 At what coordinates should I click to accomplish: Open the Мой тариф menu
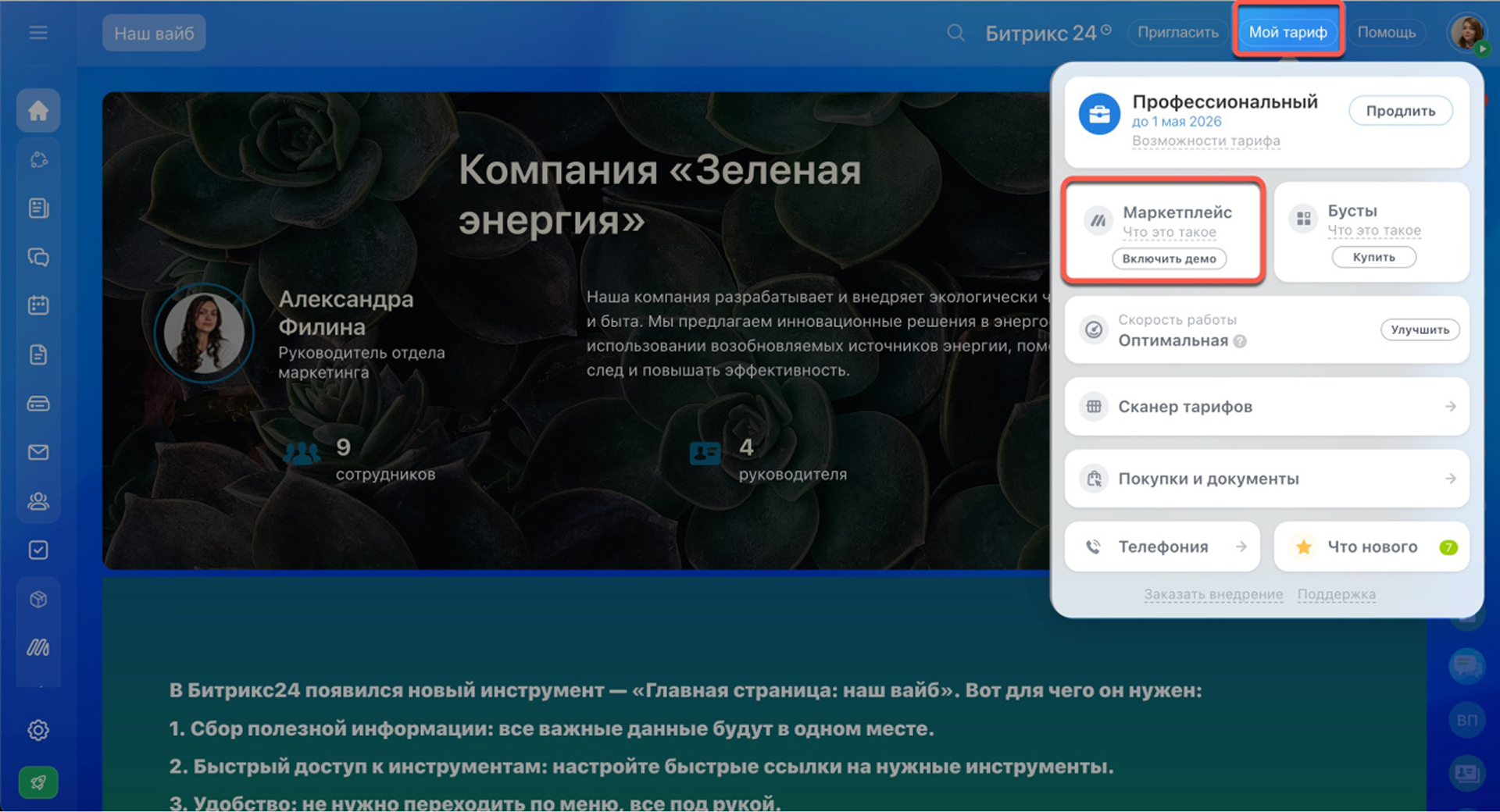click(x=1287, y=33)
